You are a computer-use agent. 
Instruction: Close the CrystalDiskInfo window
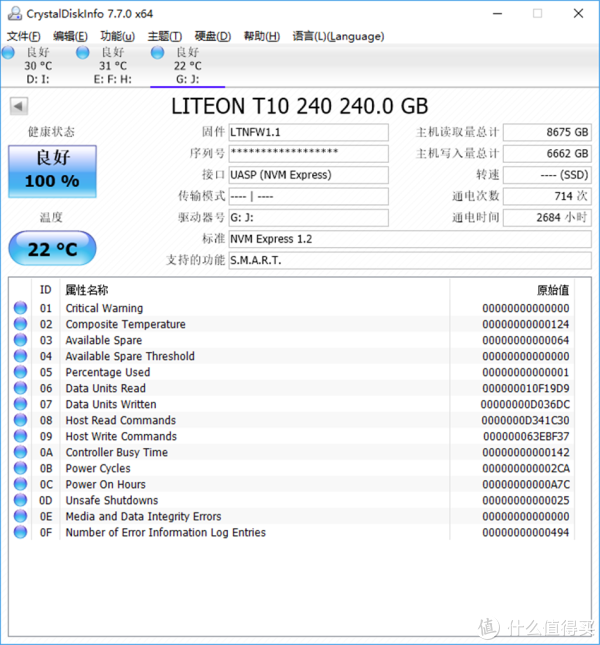[x=578, y=14]
